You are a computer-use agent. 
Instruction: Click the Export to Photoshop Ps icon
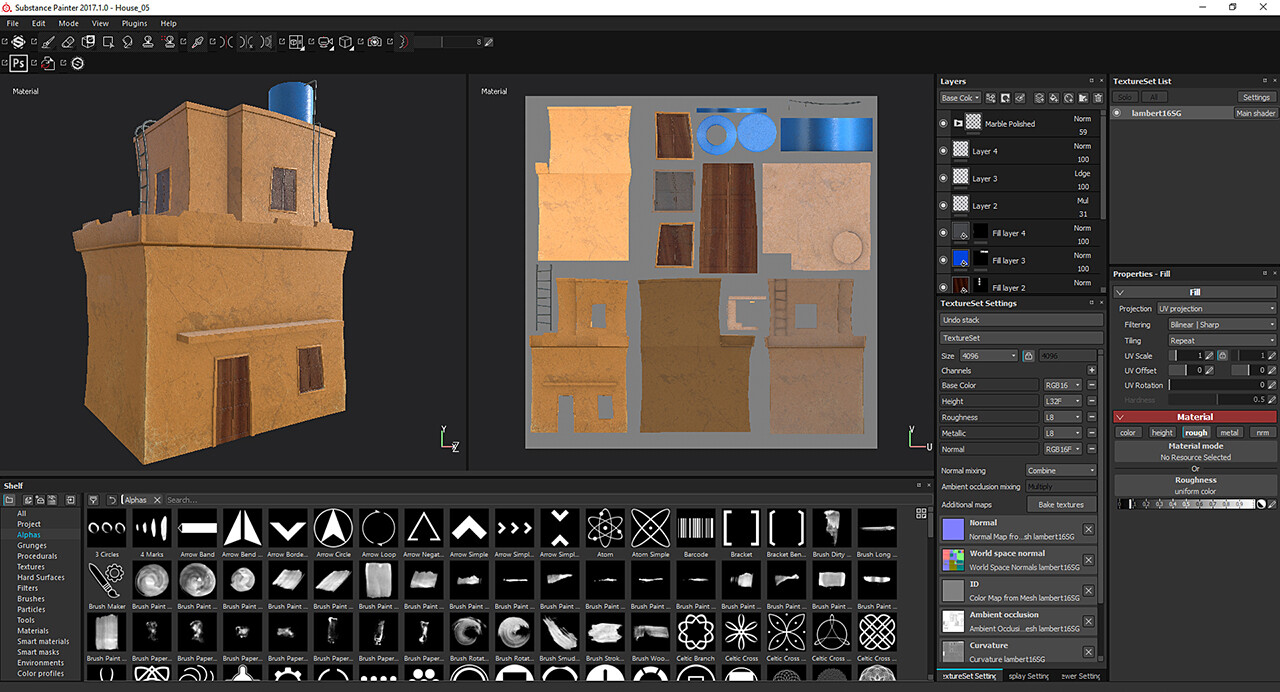click(x=18, y=63)
